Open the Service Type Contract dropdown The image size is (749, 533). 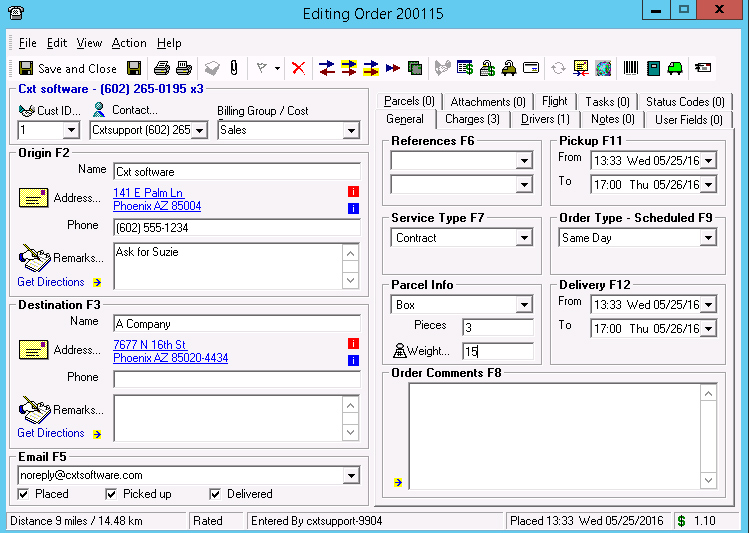click(524, 237)
